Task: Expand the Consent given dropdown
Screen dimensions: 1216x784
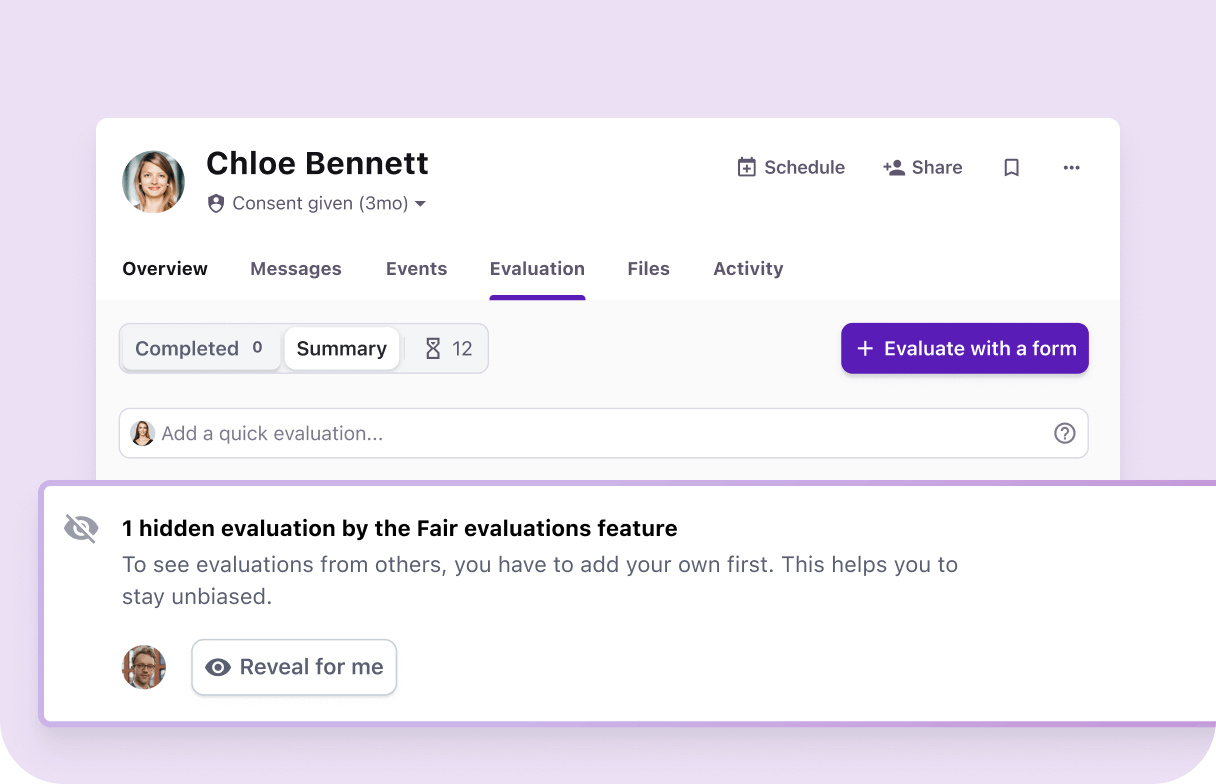Action: pyautogui.click(x=420, y=203)
